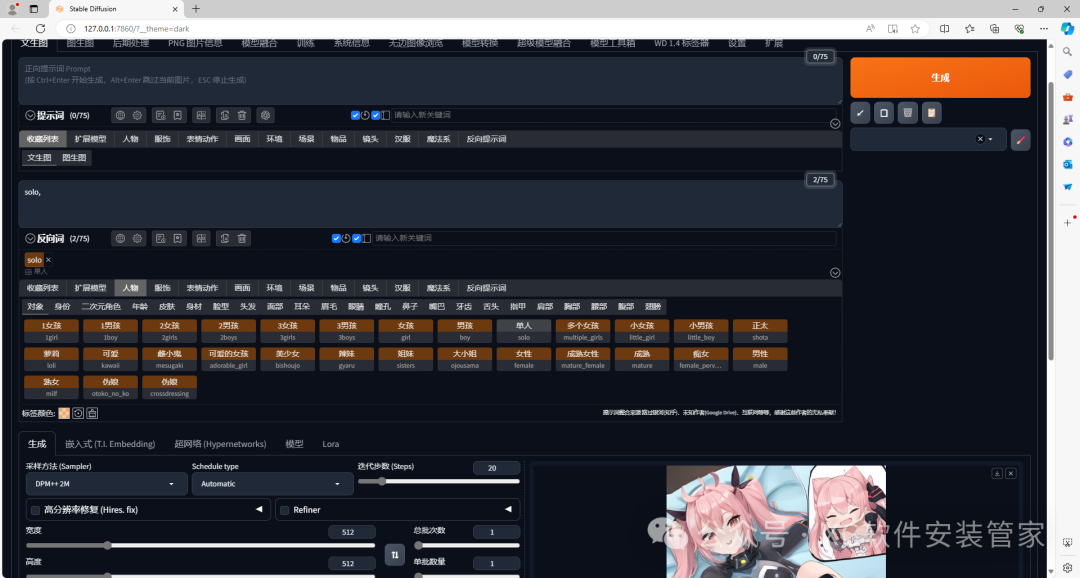Toggle the second blue checkbox in 提示词 row

376,115
